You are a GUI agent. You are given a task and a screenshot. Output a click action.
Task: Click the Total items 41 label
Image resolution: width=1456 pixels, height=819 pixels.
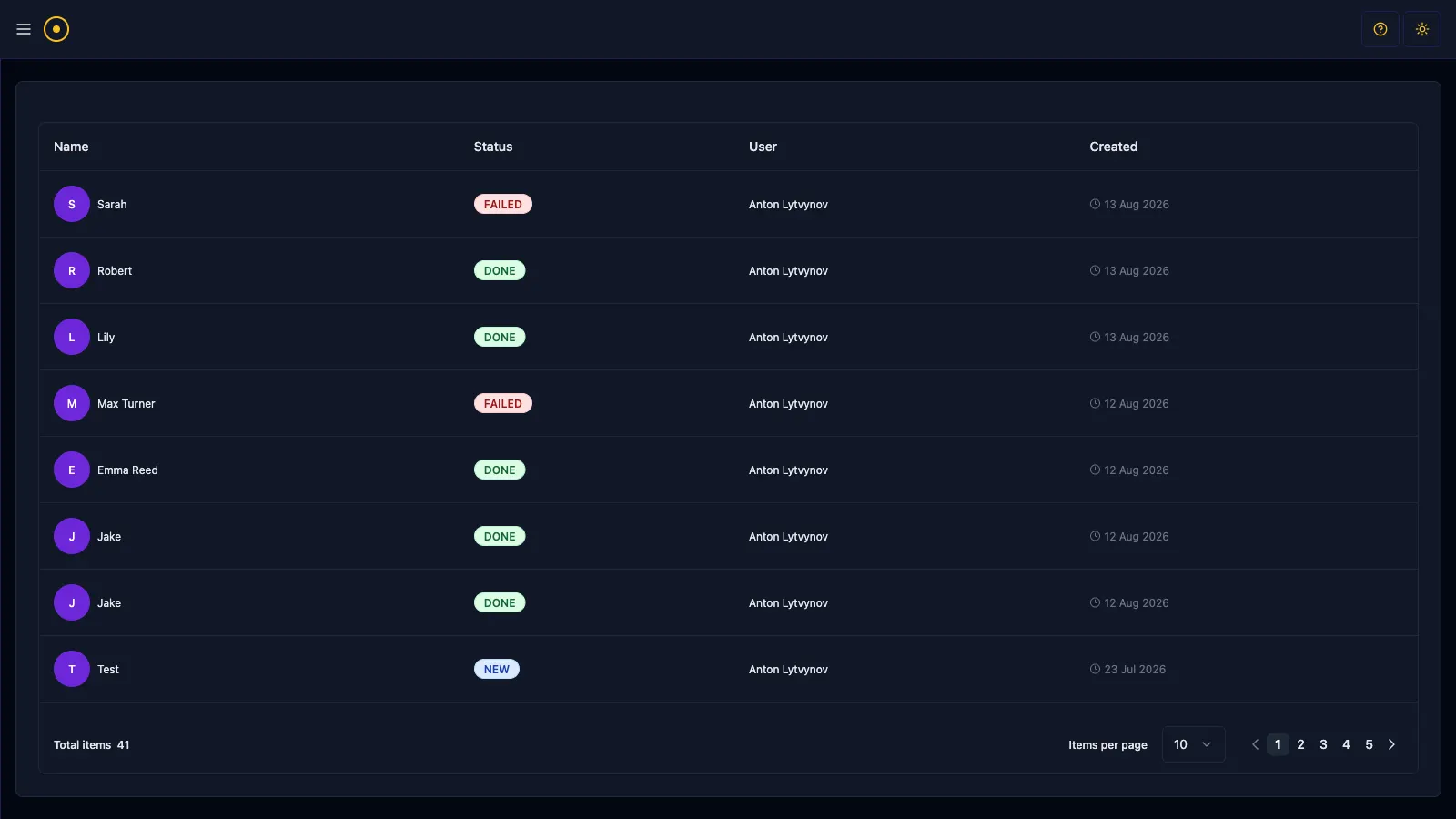point(92,744)
